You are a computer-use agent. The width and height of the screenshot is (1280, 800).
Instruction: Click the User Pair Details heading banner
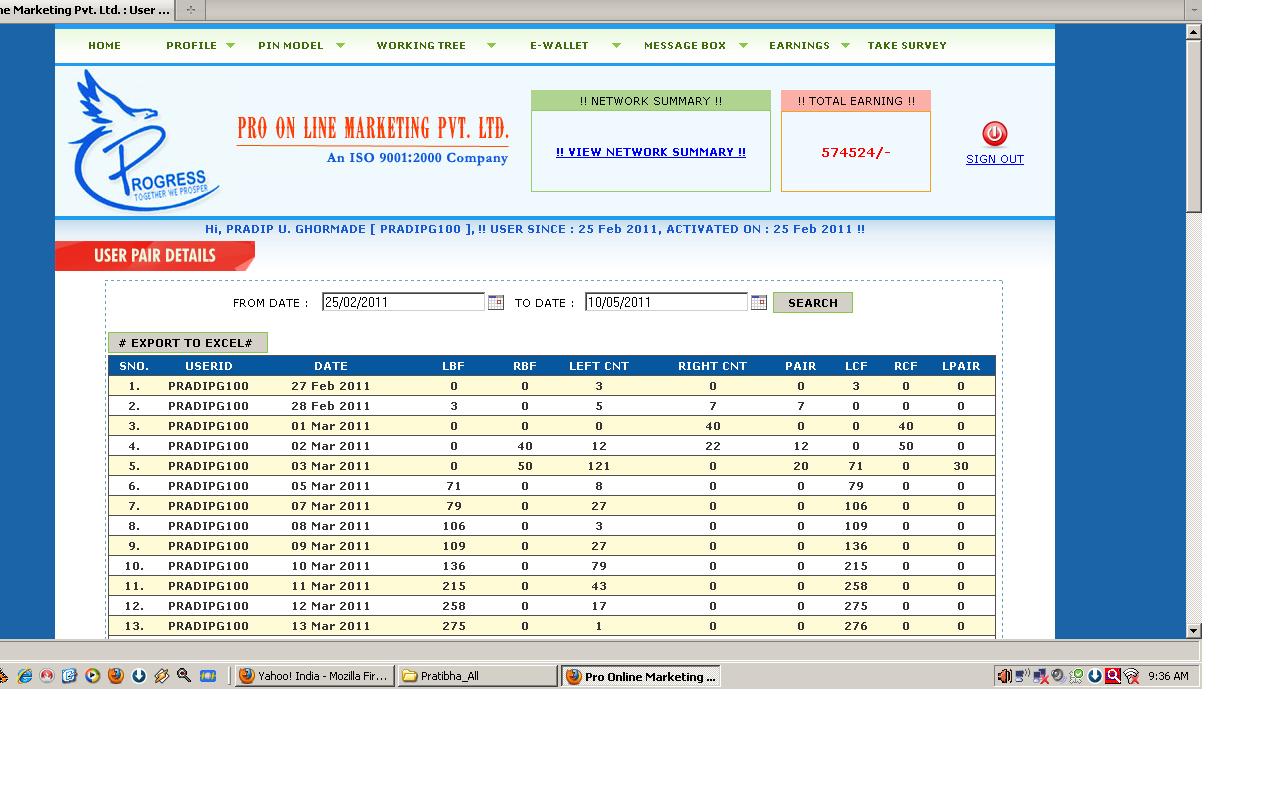pyautogui.click(x=155, y=255)
